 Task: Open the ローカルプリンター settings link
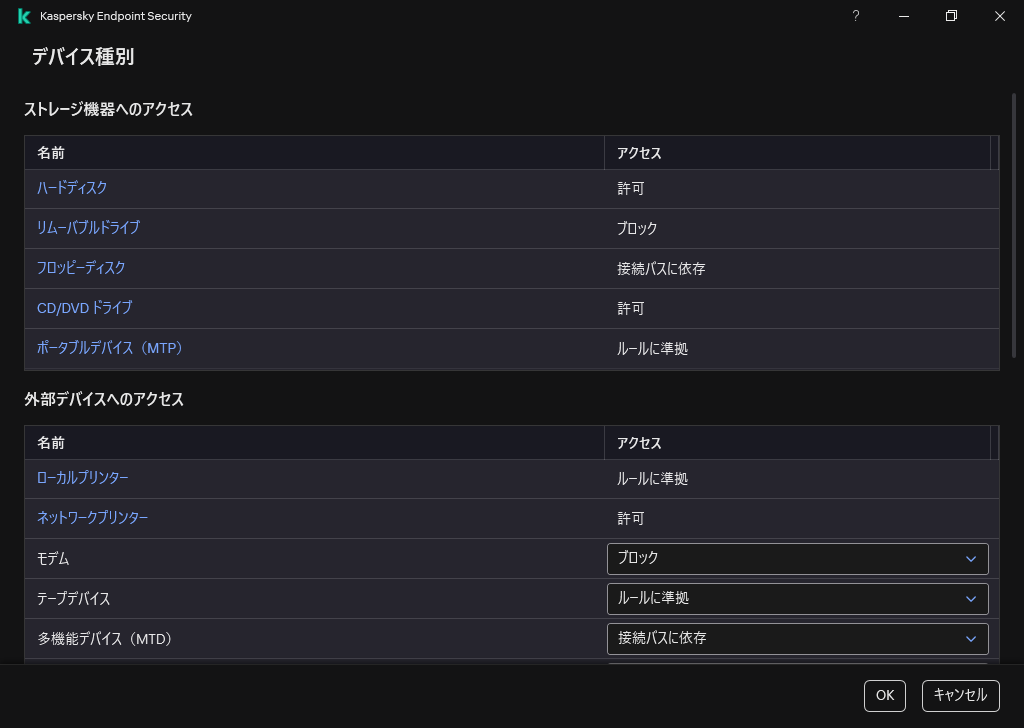[x=83, y=478]
